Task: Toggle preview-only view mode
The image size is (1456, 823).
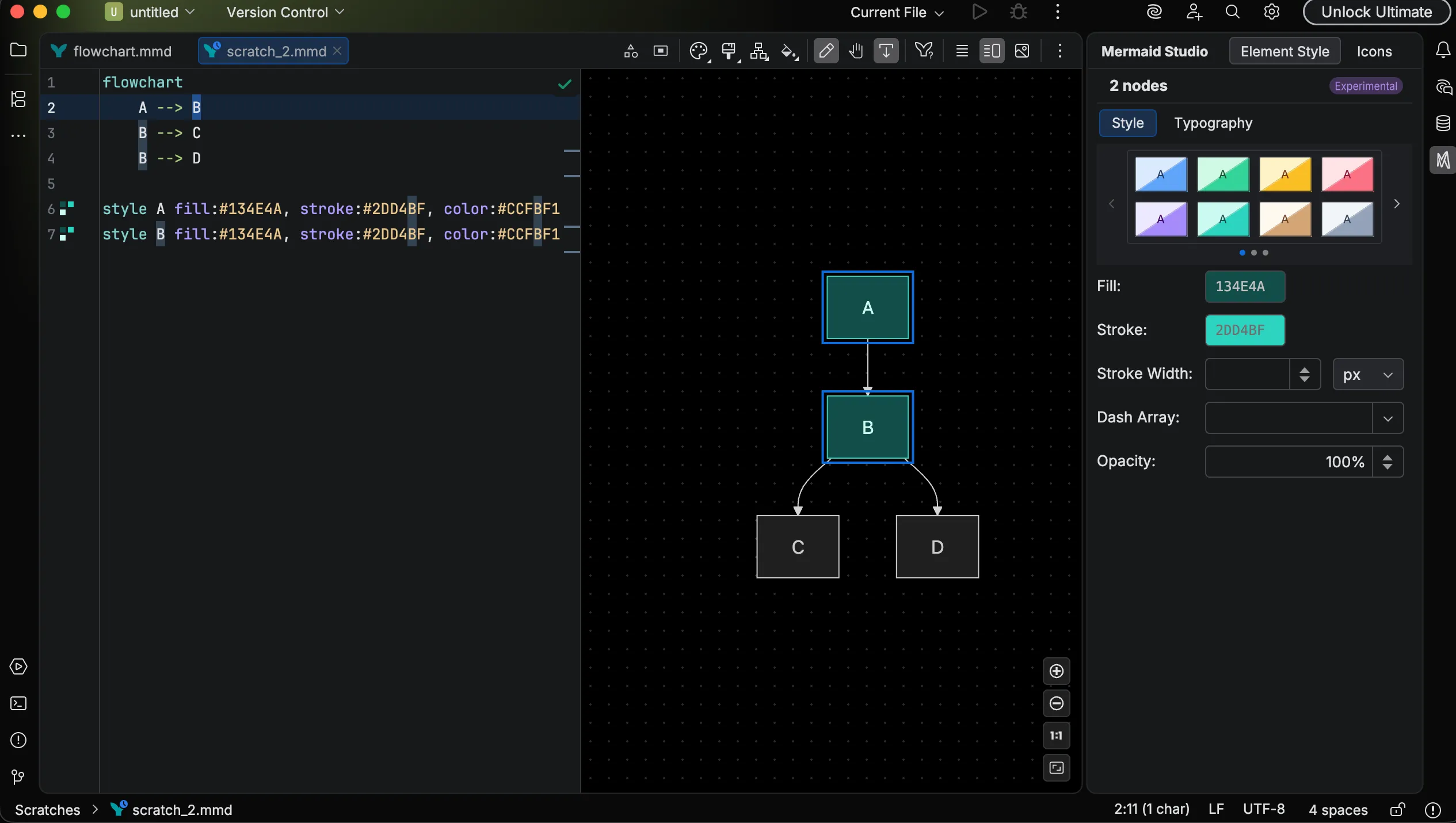Action: 1023,51
